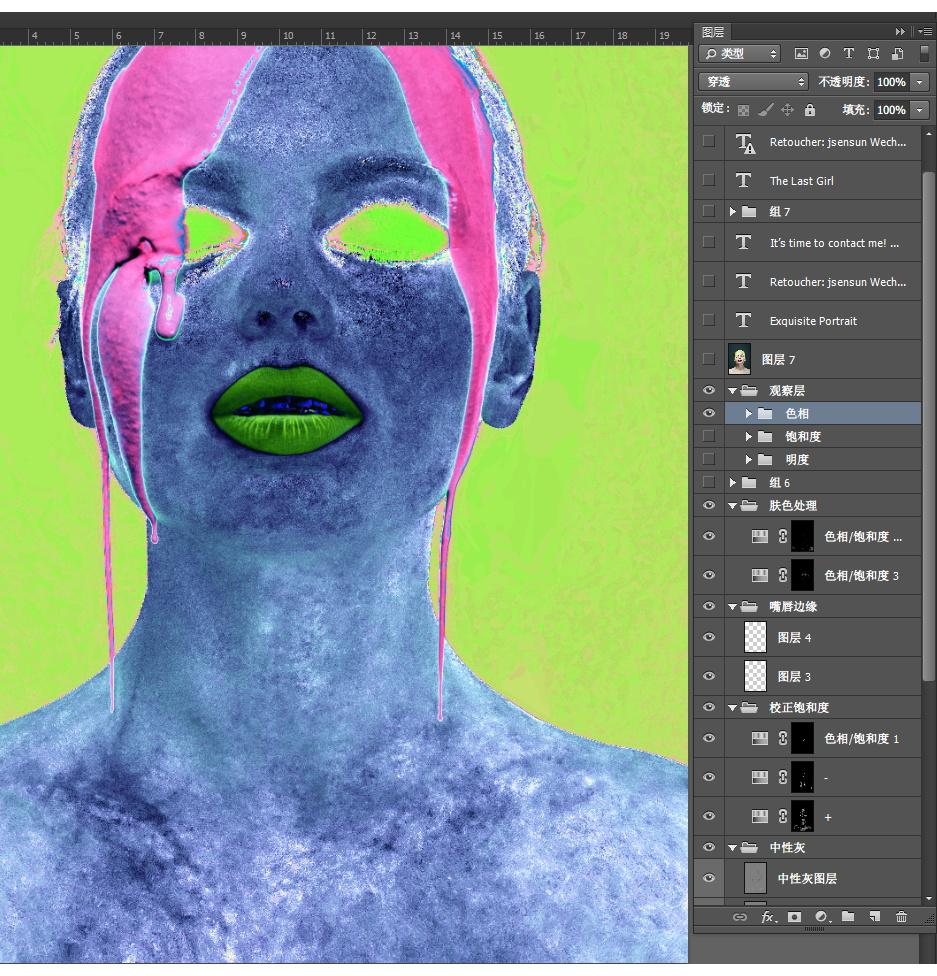Show The Last Girl text layer
937x976 pixels.
tap(709, 181)
